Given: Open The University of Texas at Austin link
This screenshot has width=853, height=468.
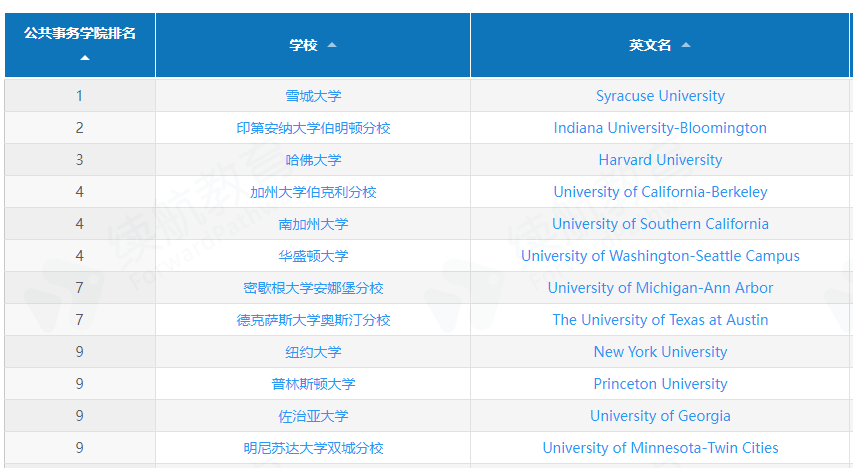Looking at the screenshot, I should [x=660, y=320].
